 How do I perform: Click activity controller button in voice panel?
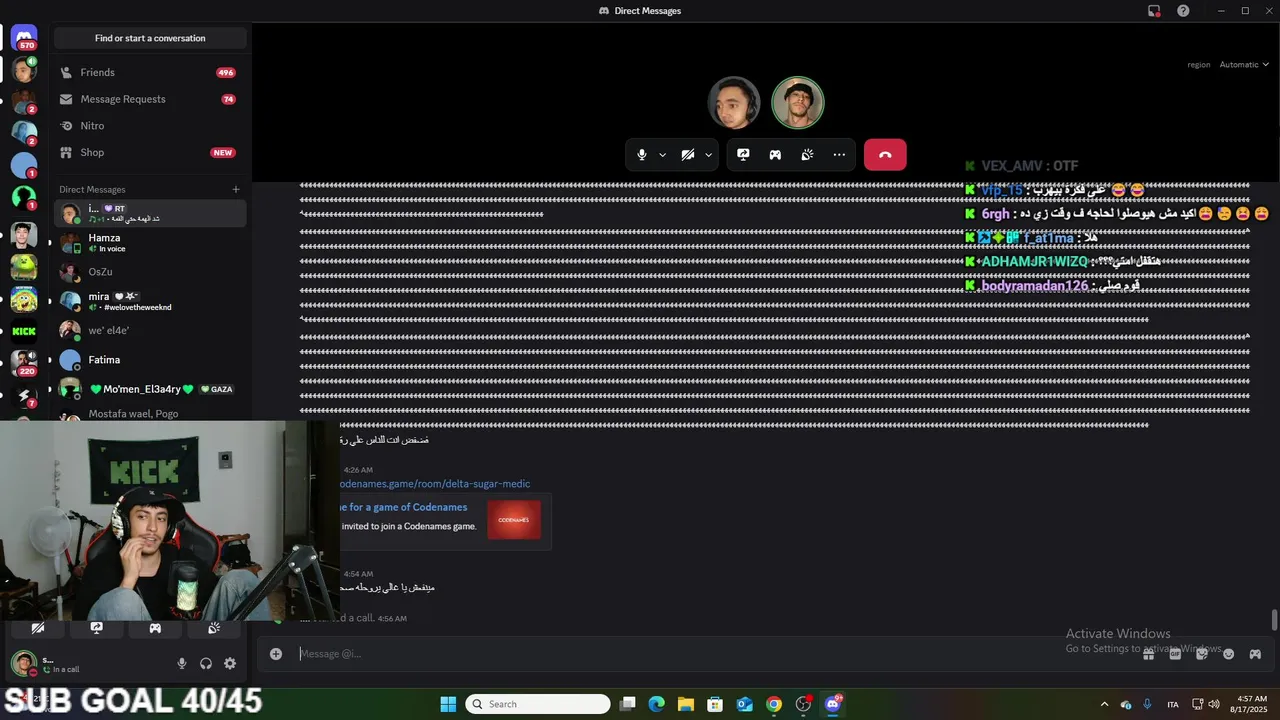155,628
